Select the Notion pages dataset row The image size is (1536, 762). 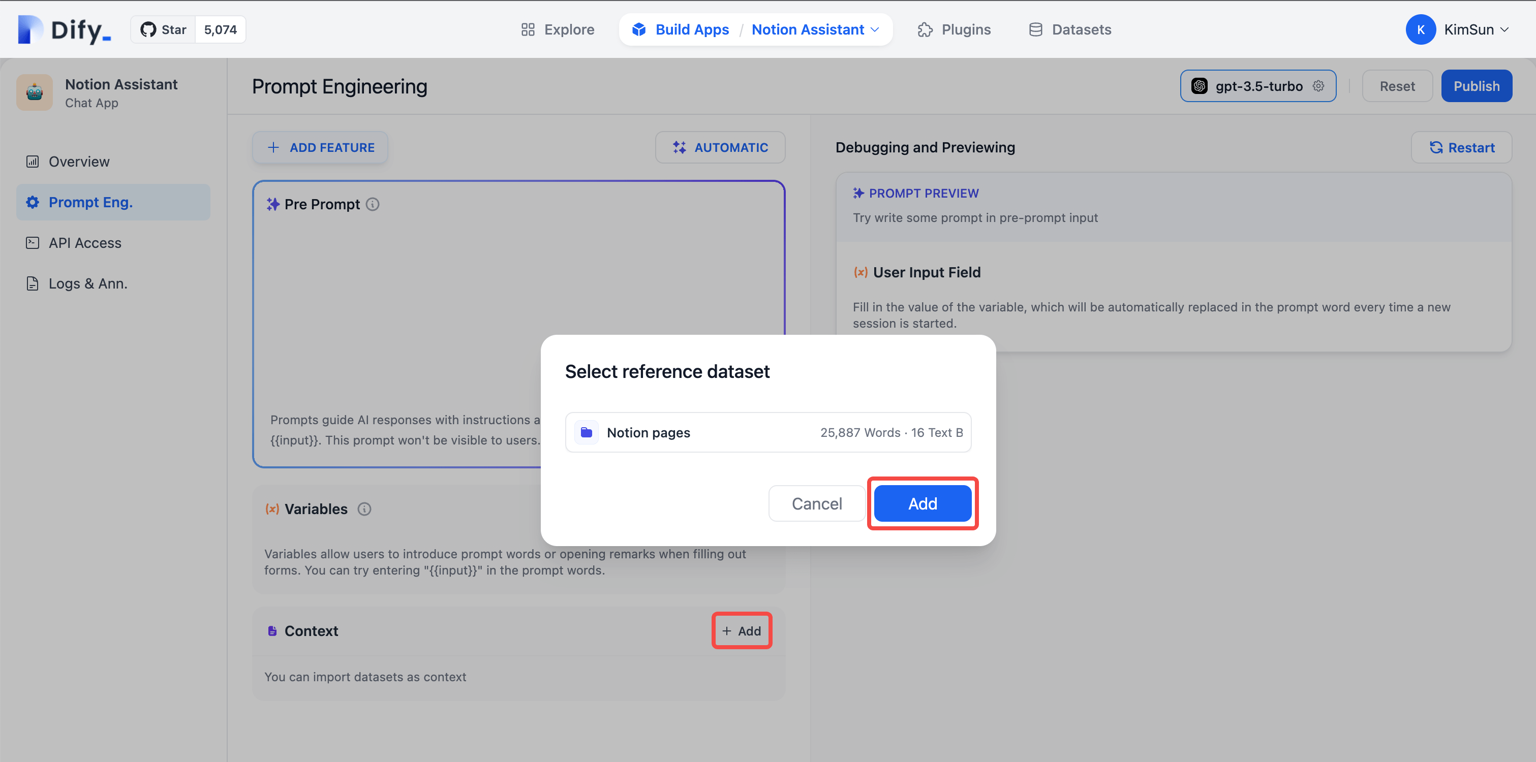tap(768, 433)
